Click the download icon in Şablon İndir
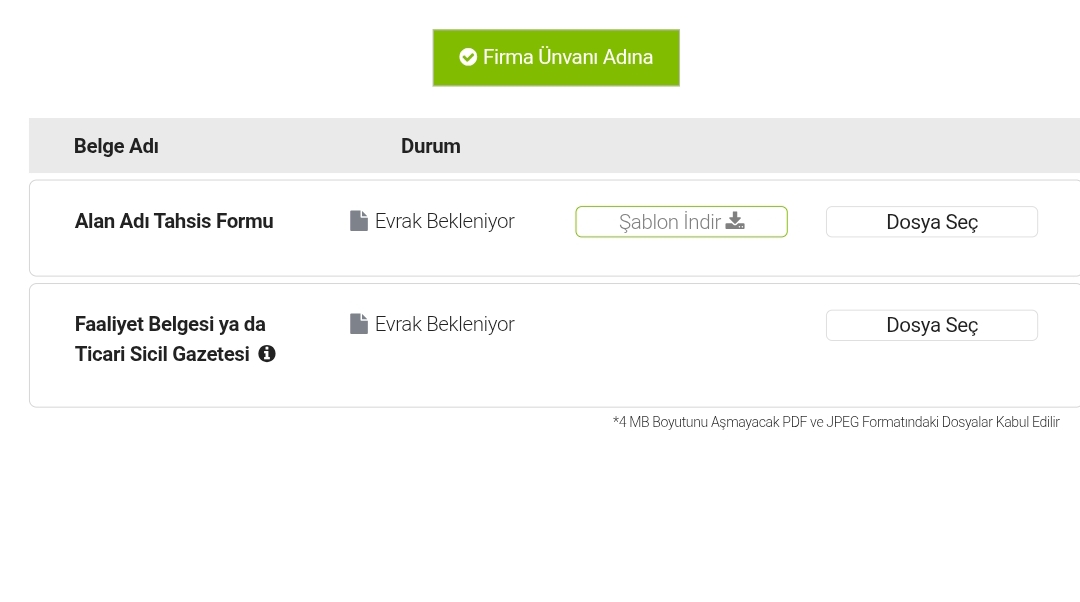Viewport: 1080px width, 602px height. point(735,220)
